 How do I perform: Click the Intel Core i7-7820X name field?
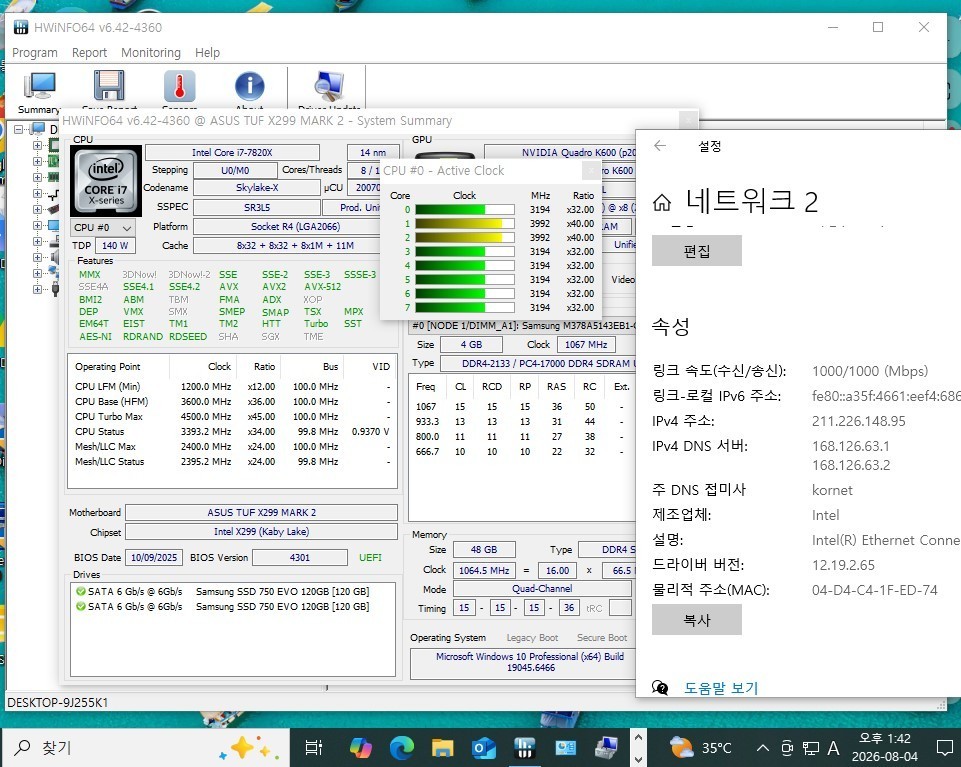232,153
